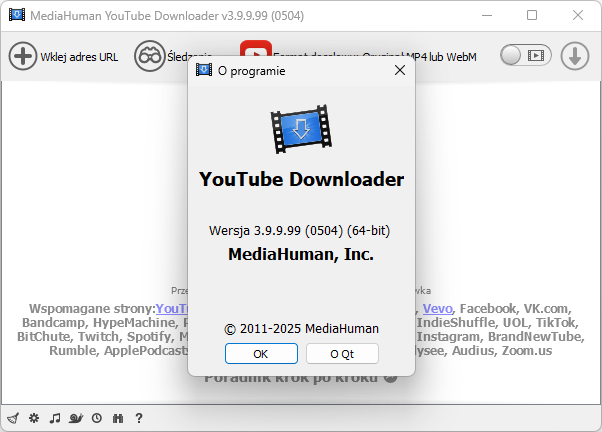The height and width of the screenshot is (432, 602).
Task: Click the dialog's small title bar icon
Action: 204,70
